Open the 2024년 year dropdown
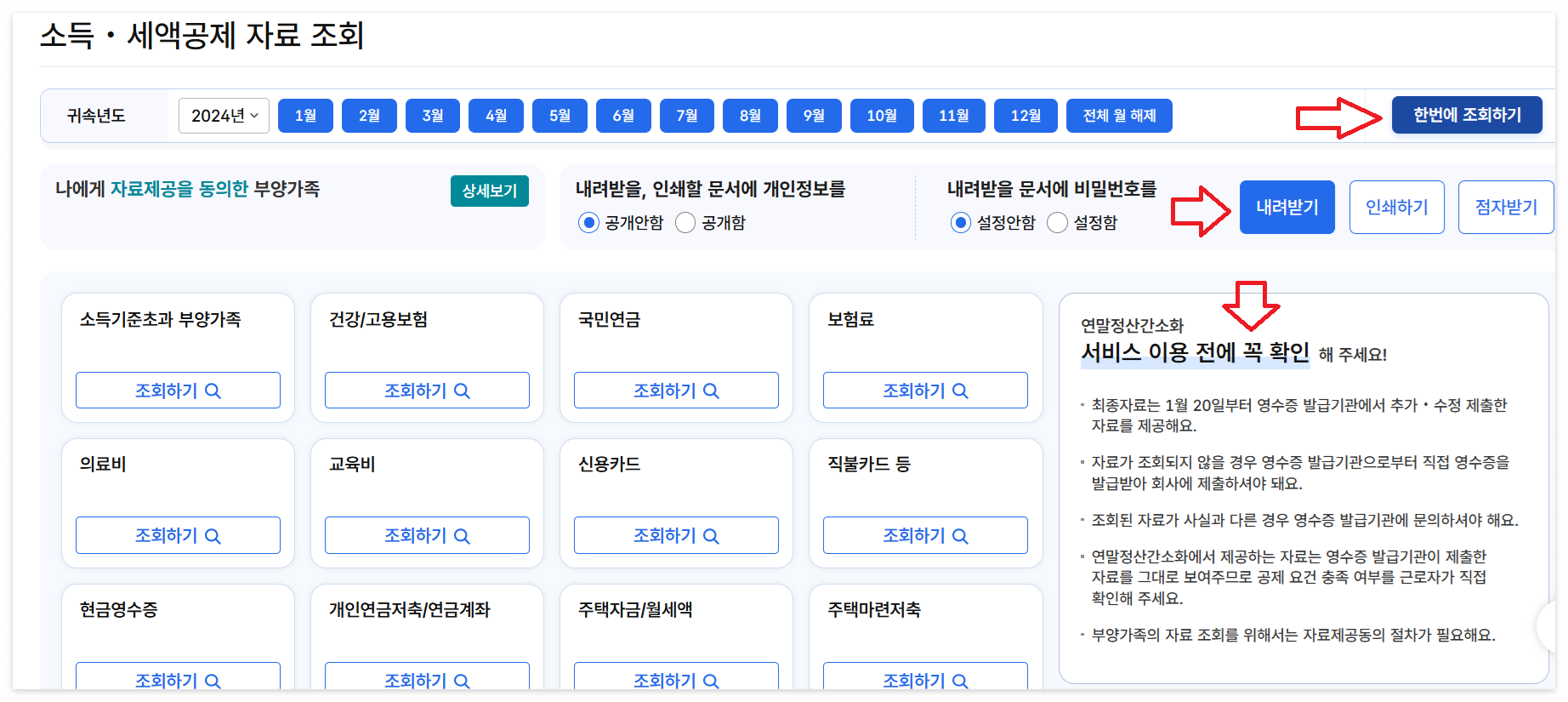 [224, 116]
